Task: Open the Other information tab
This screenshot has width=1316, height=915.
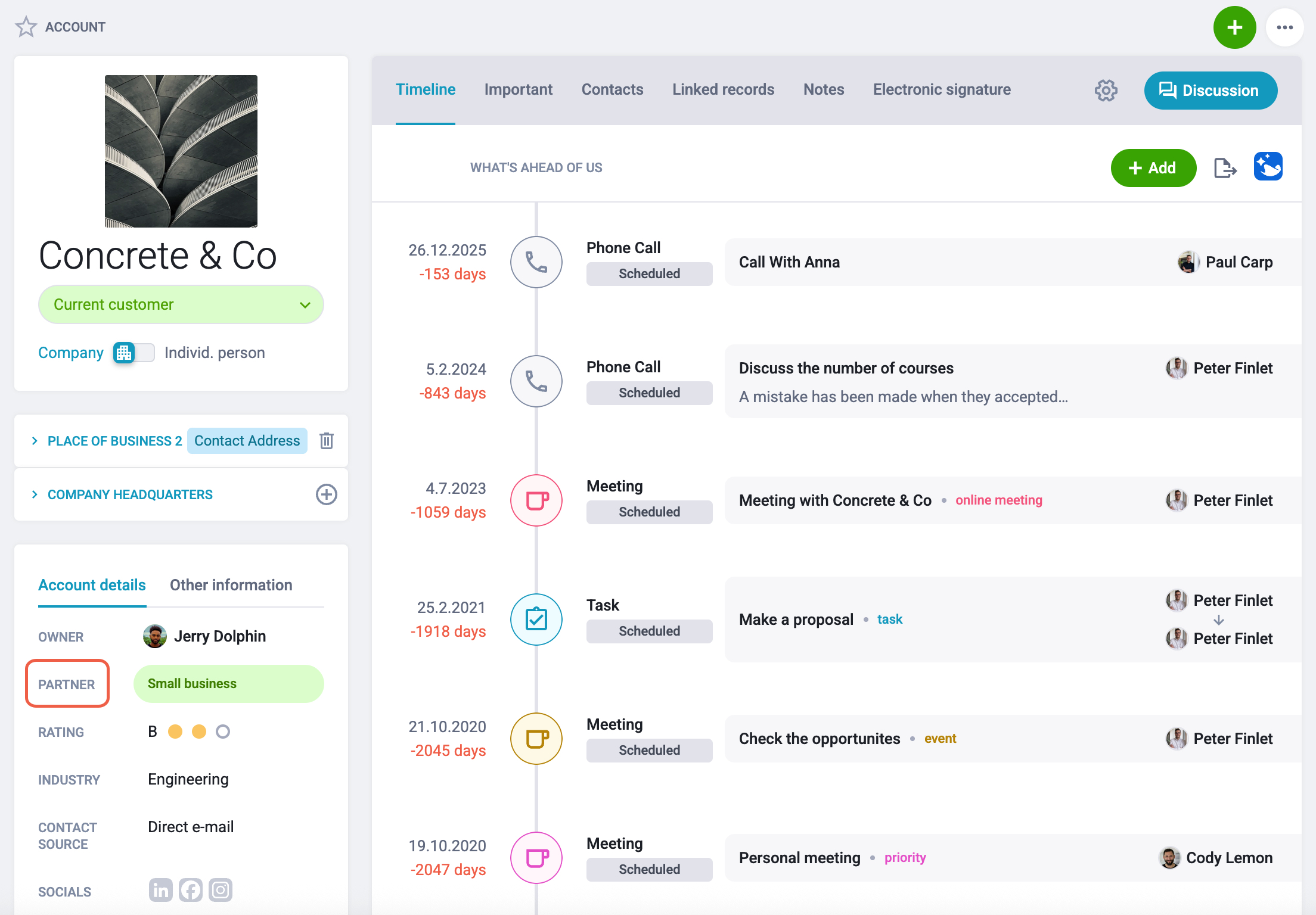Action: click(231, 585)
